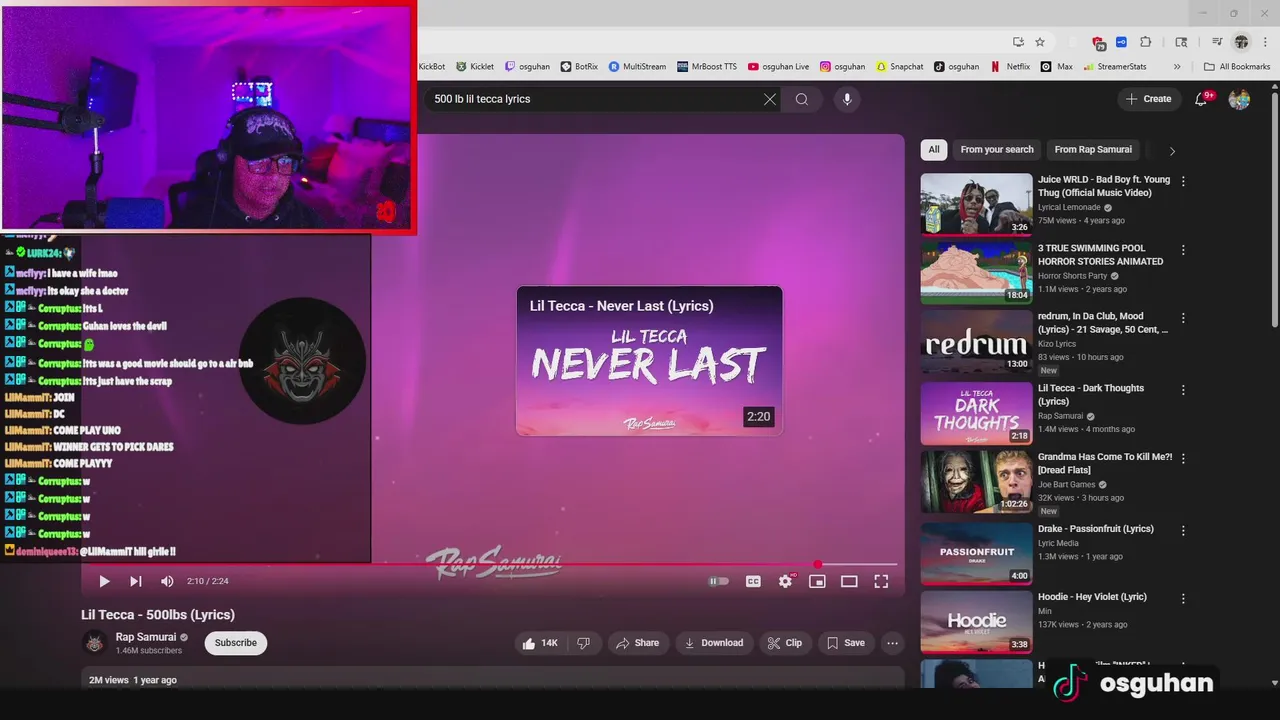
Task: Open the StreamerStats bookmark
Action: pos(1114,67)
